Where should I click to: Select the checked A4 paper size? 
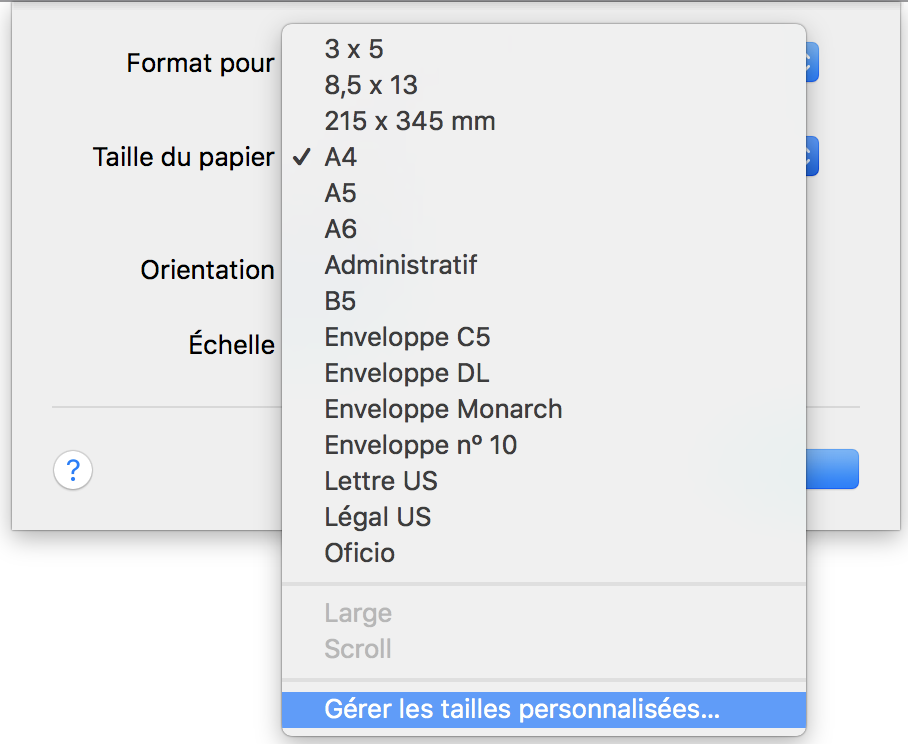[341, 157]
